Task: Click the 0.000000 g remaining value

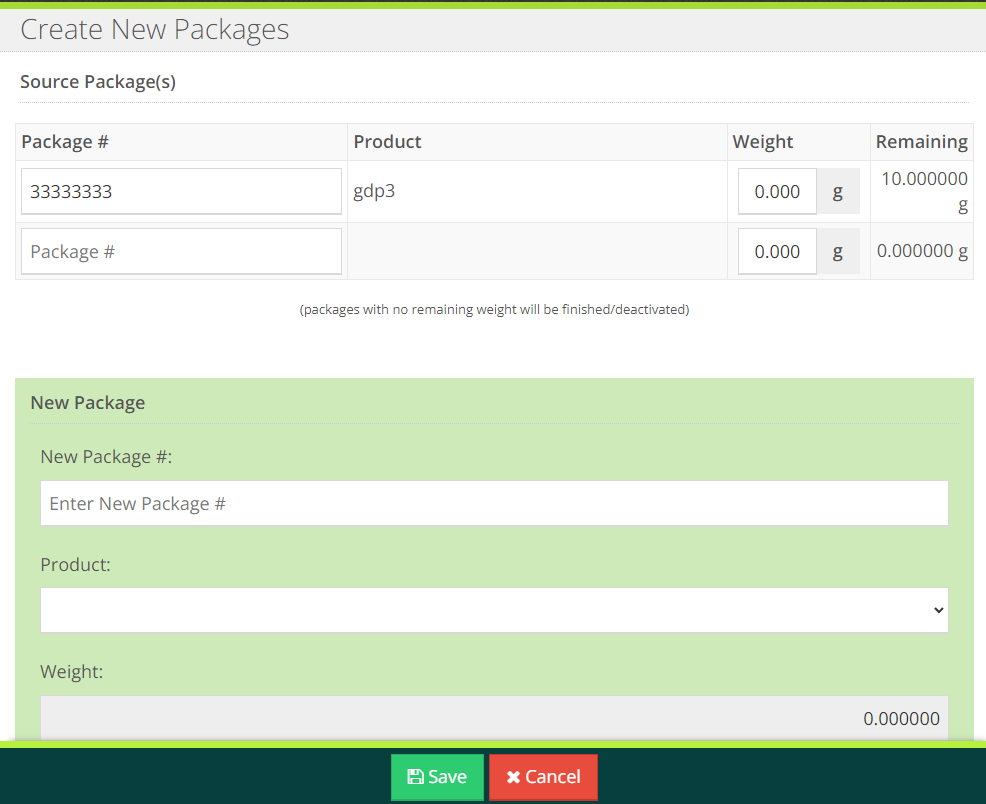Action: coord(922,251)
